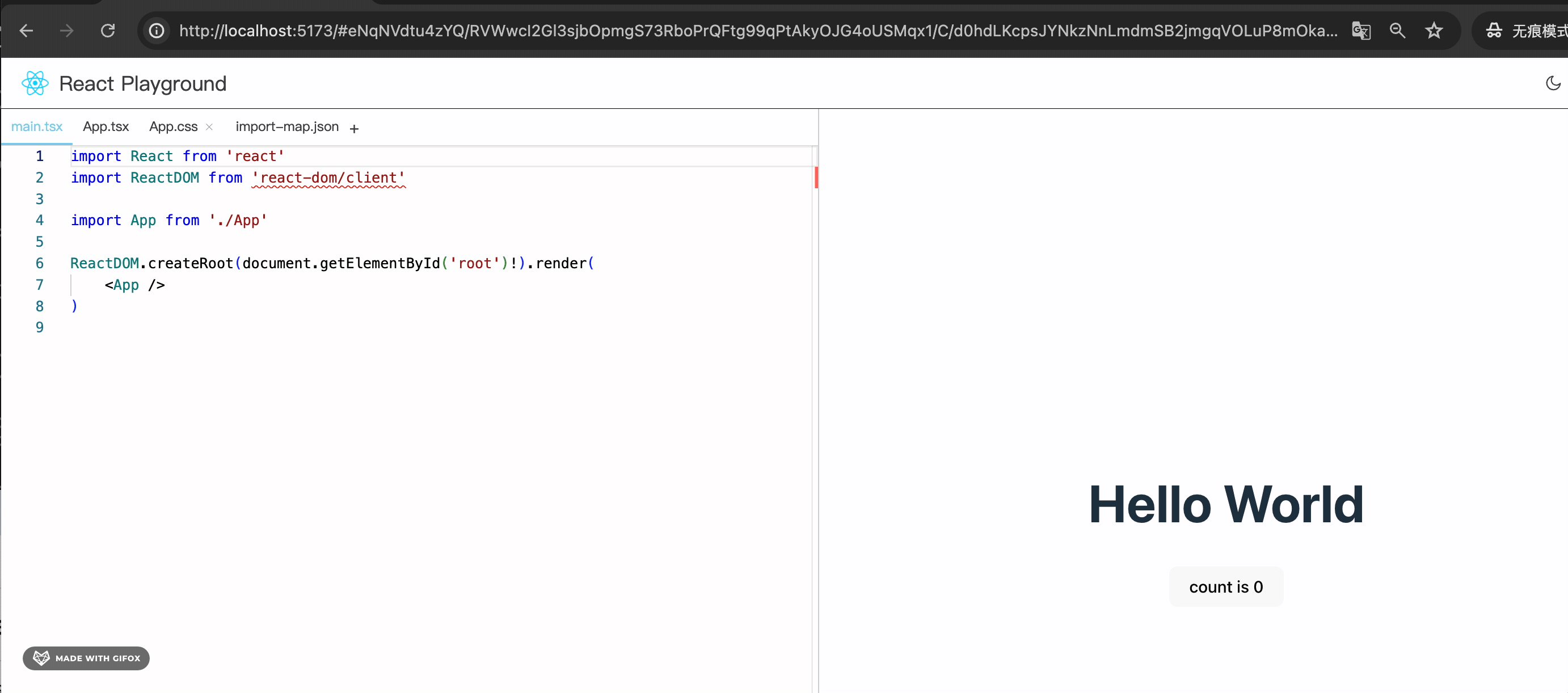
Task: Toggle dark mode with the moon icon
Action: click(1552, 83)
